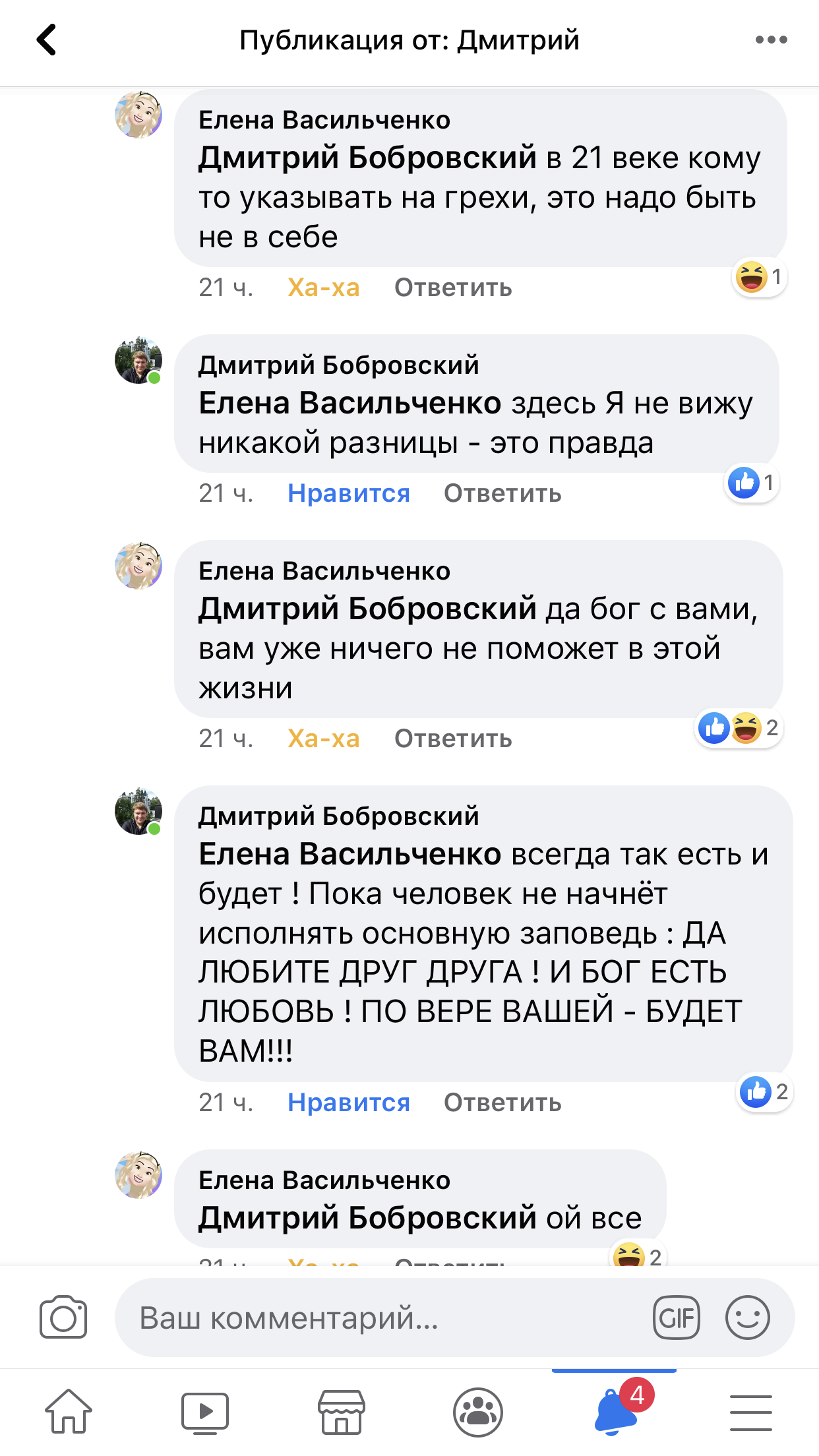This screenshot has width=819, height=1456.
Task: Tap the camera icon to attach photo
Action: pos(63,1318)
